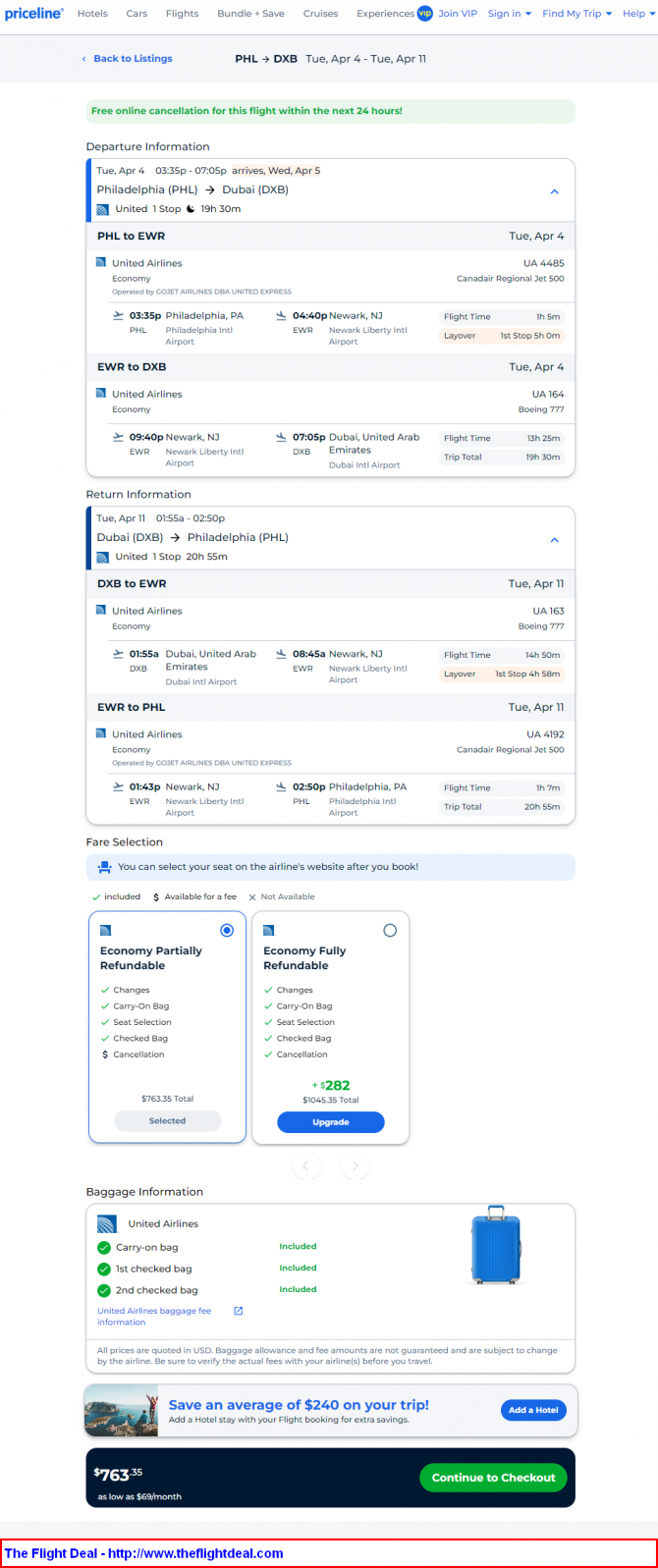Viewport: 658px width, 1568px height.
Task: Click takeoff icon next to 01:55a
Action: (120, 654)
